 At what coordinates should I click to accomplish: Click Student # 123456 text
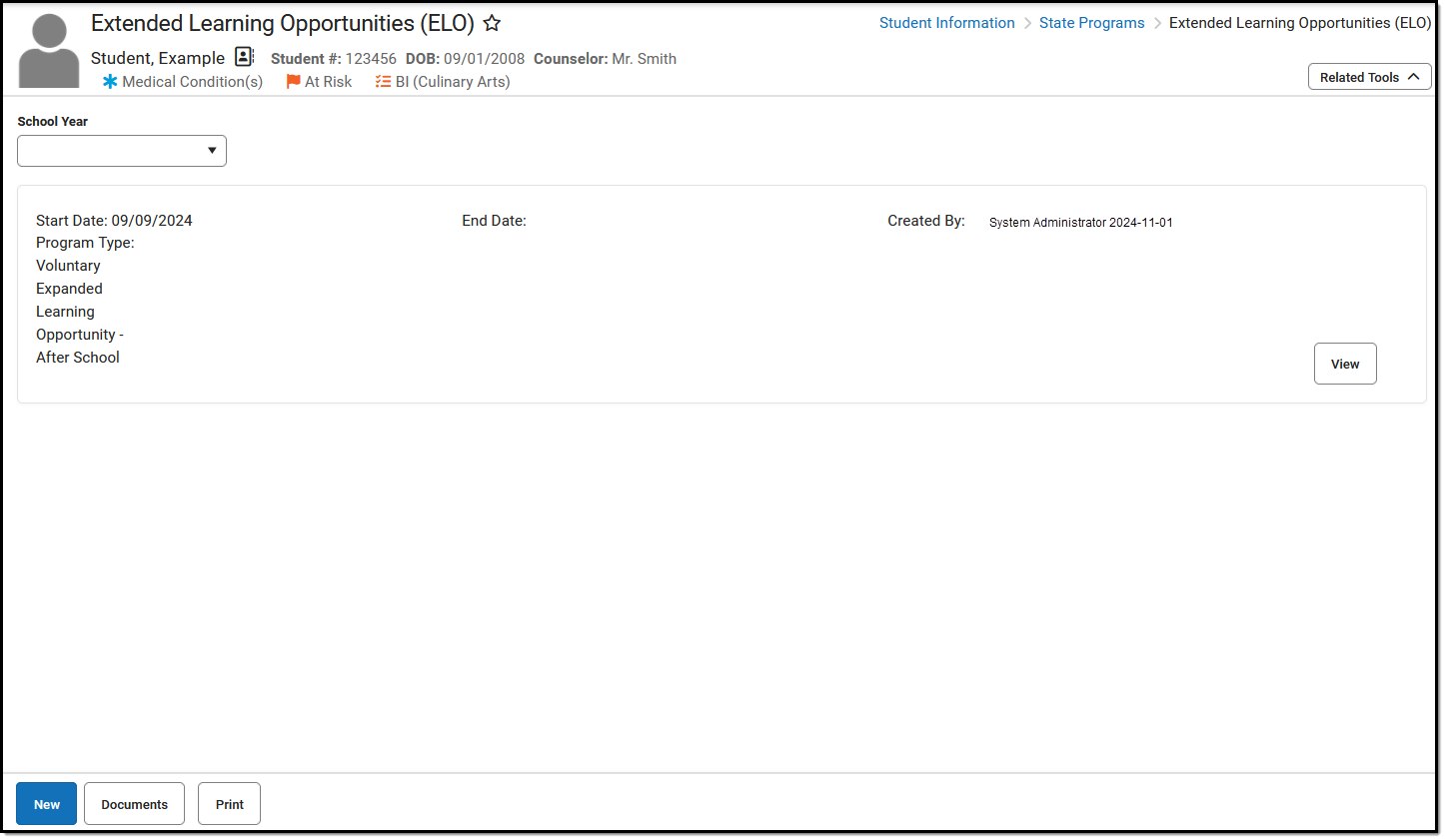334,59
